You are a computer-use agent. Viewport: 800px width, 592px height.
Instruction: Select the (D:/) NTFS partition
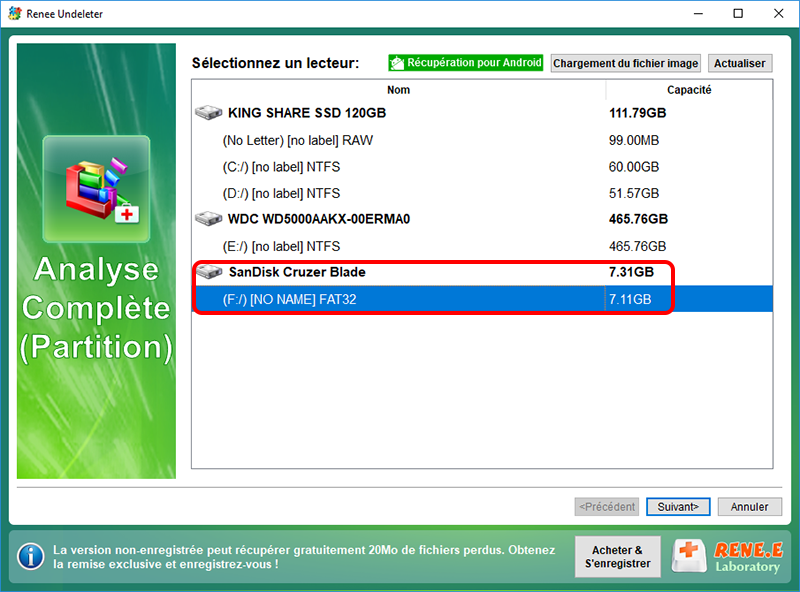point(482,193)
